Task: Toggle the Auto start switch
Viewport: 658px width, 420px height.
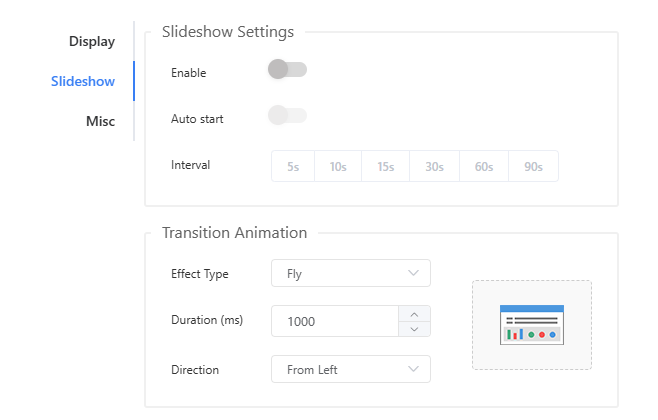Action: point(287,116)
